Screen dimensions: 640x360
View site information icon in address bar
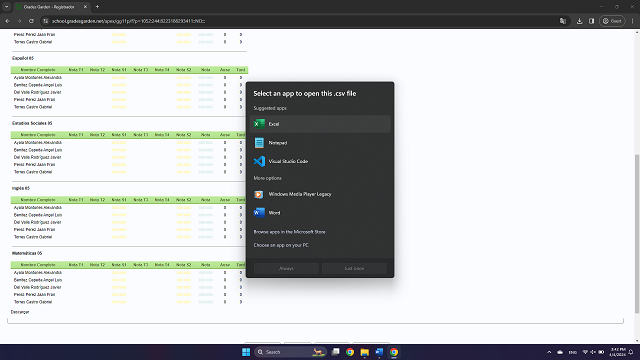click(x=46, y=21)
